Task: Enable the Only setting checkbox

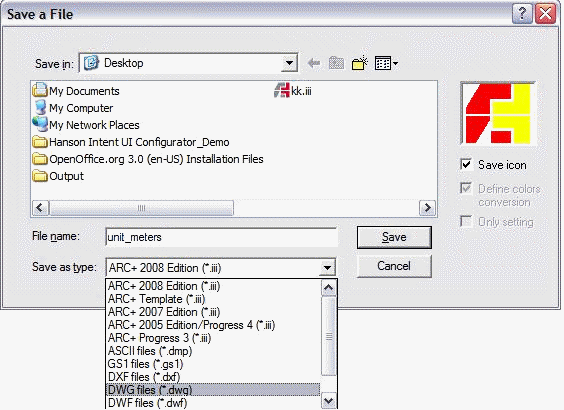Action: [x=466, y=221]
